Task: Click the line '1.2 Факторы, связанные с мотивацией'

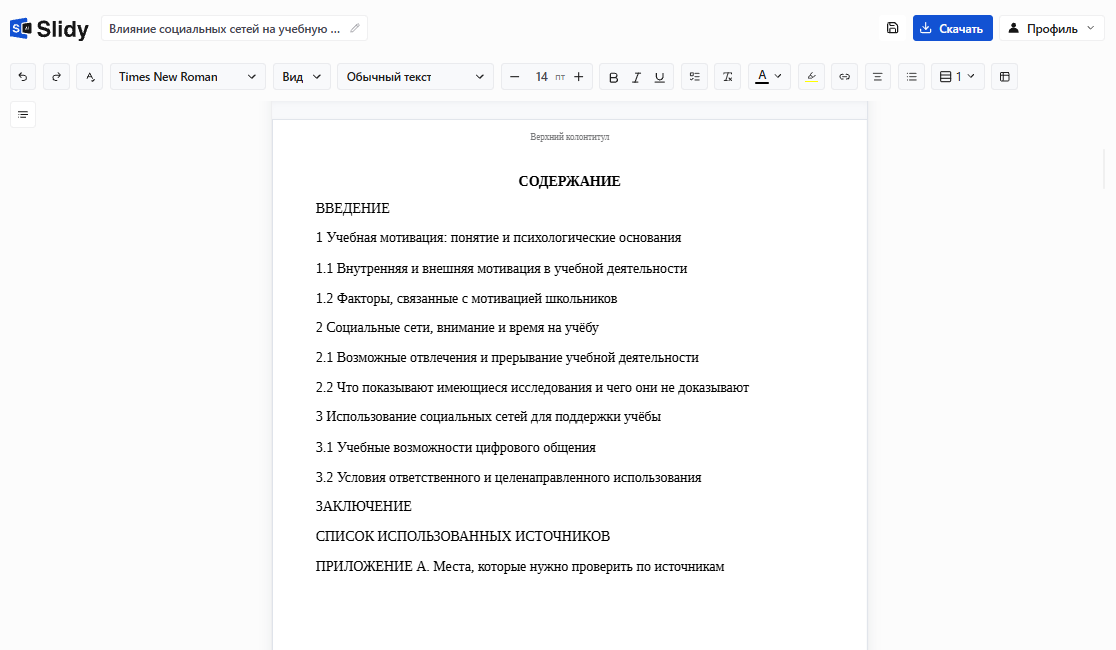Action: (466, 298)
